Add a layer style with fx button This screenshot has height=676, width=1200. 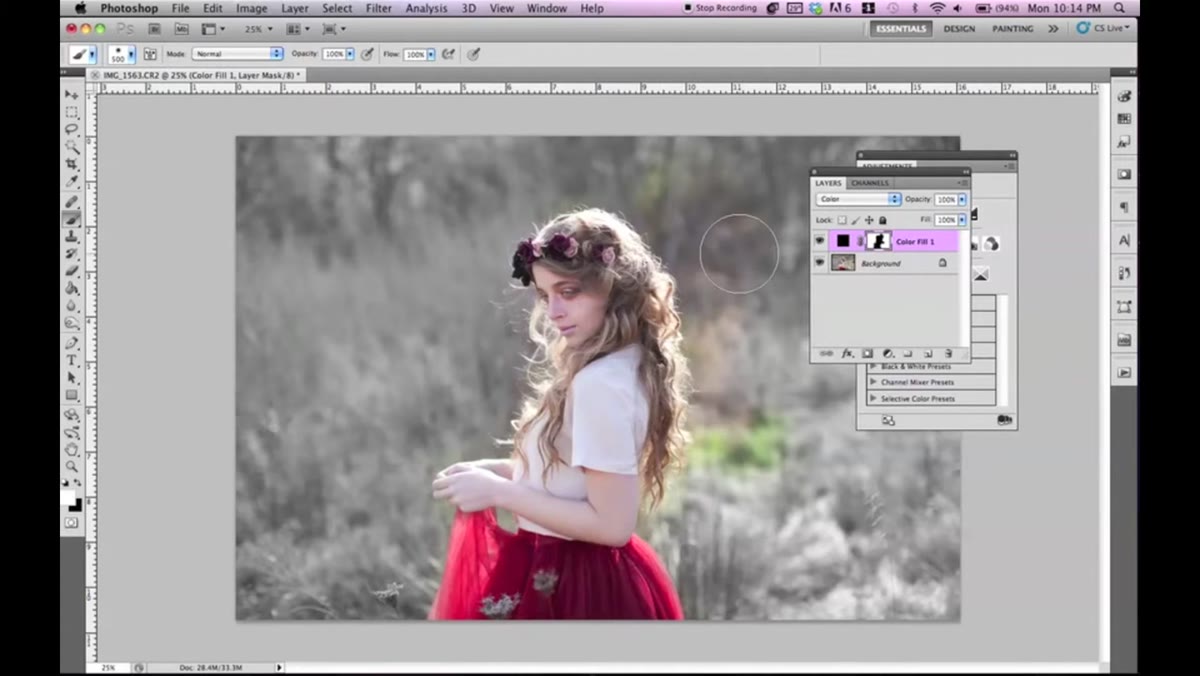click(847, 353)
